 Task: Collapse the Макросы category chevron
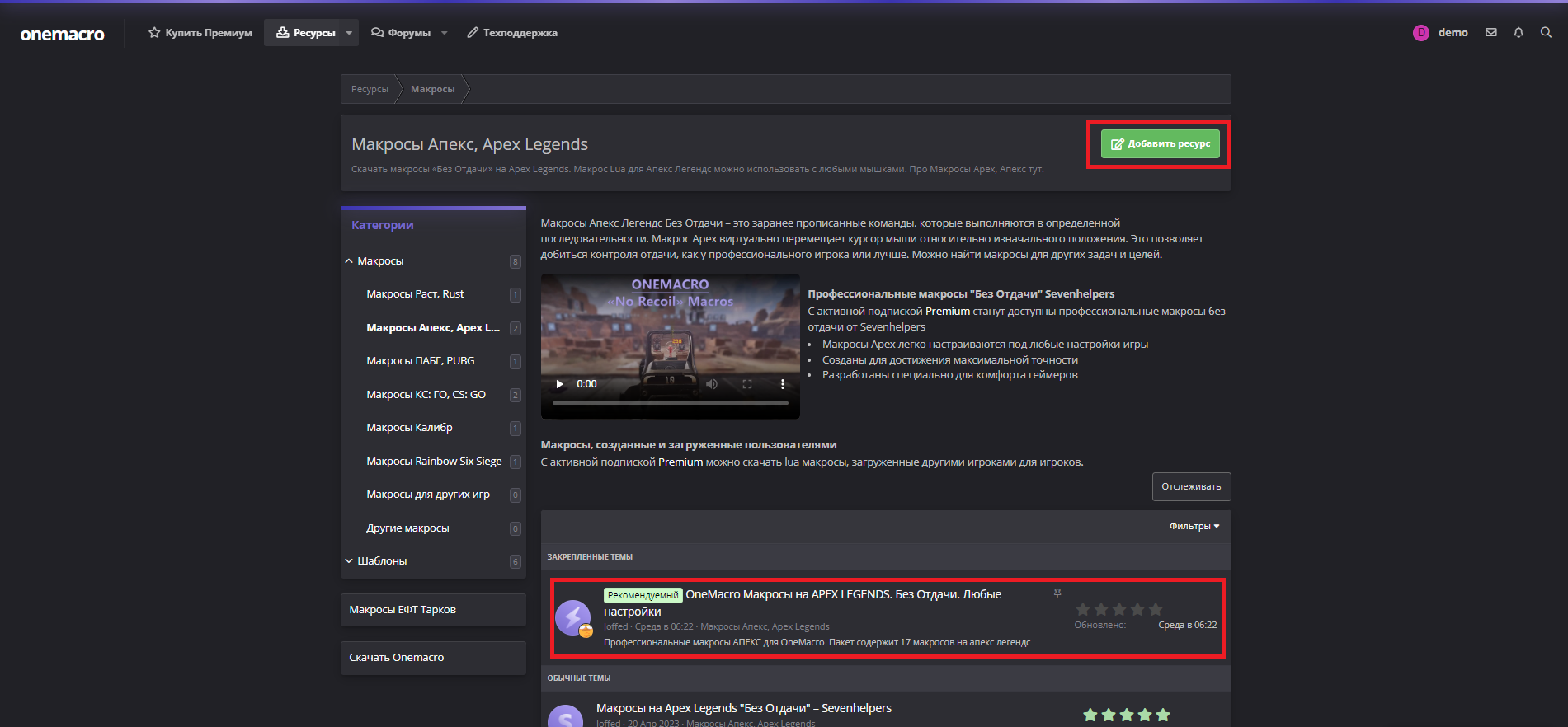click(x=349, y=261)
